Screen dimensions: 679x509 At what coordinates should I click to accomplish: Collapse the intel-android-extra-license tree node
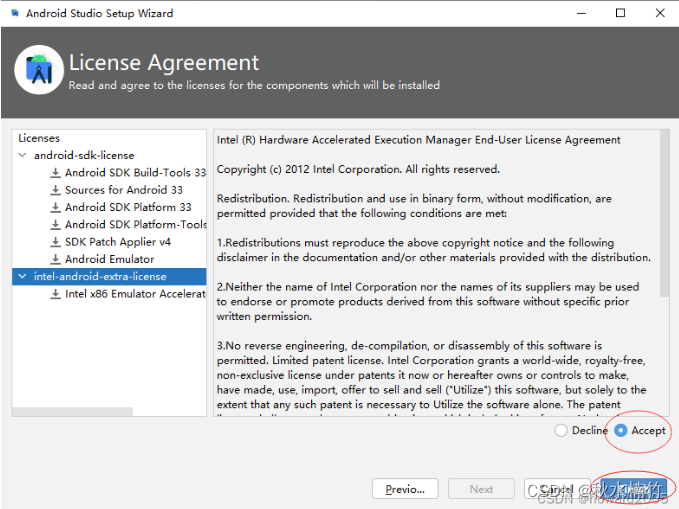point(23,276)
